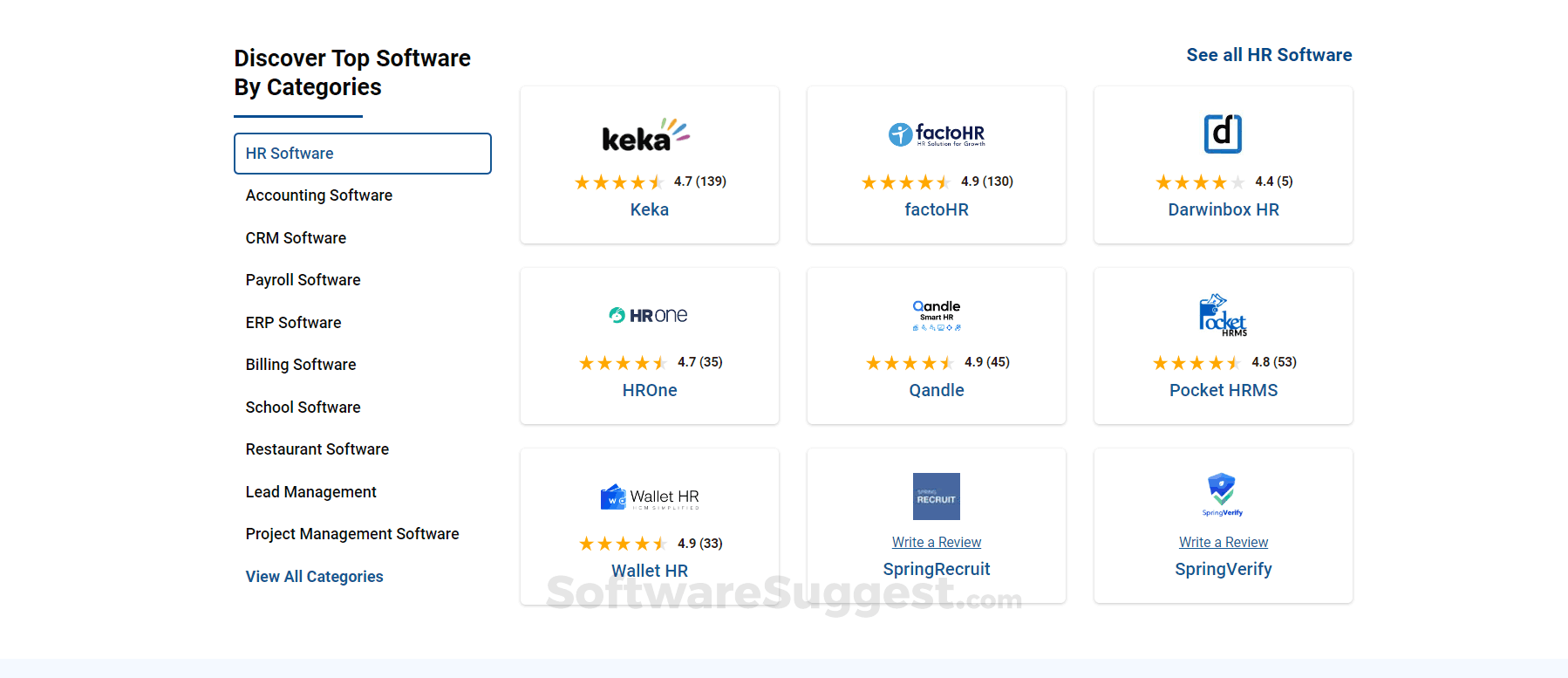Click the Pocket HRMS logo icon

point(1223,315)
